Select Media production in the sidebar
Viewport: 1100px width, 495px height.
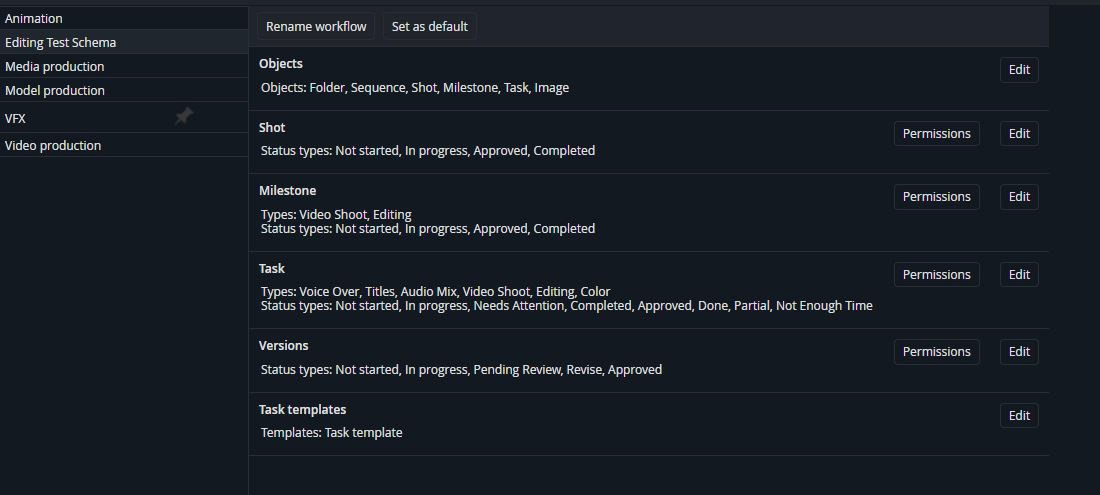point(54,66)
